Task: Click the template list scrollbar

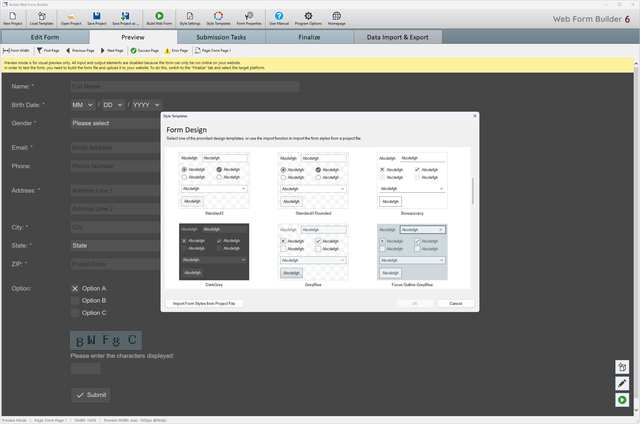Action: [473, 191]
